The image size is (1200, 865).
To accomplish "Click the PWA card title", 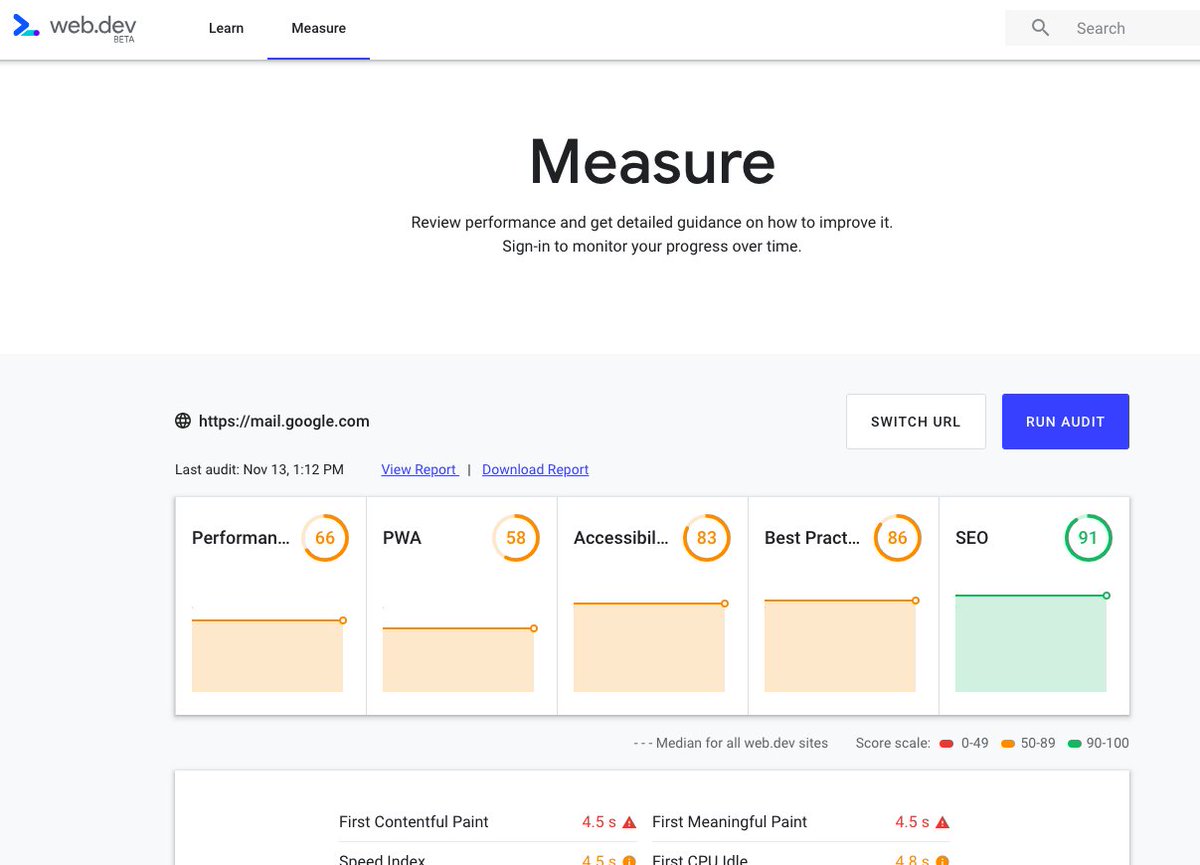I will click(x=402, y=538).
